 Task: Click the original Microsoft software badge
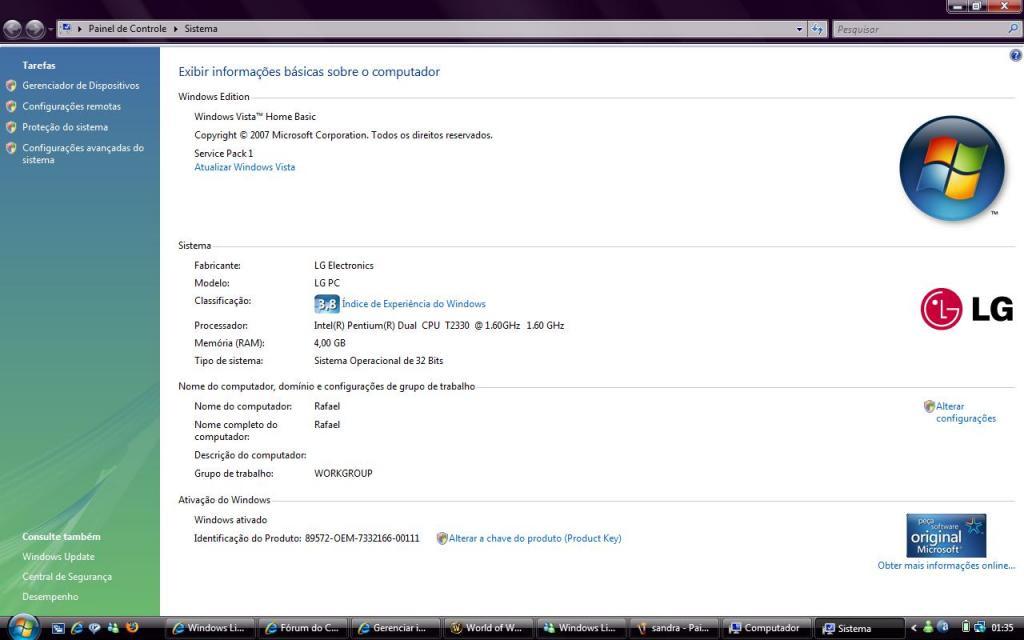pos(946,536)
